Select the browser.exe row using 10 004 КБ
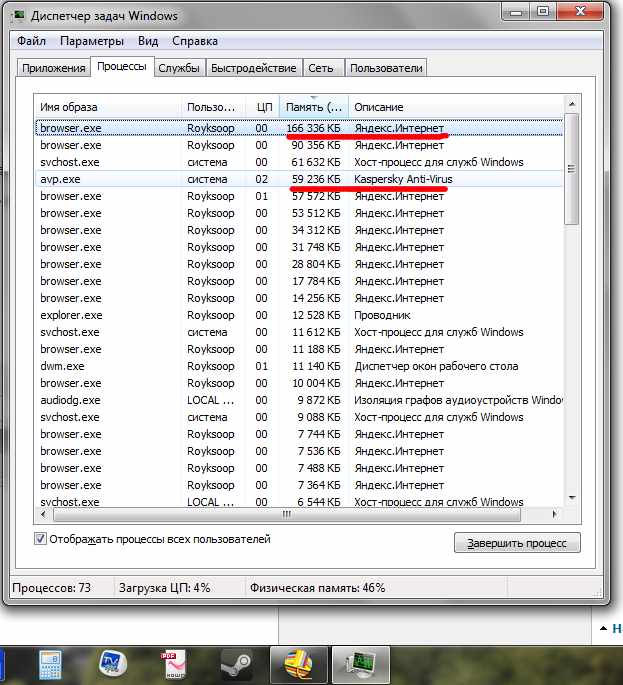 [x=299, y=384]
